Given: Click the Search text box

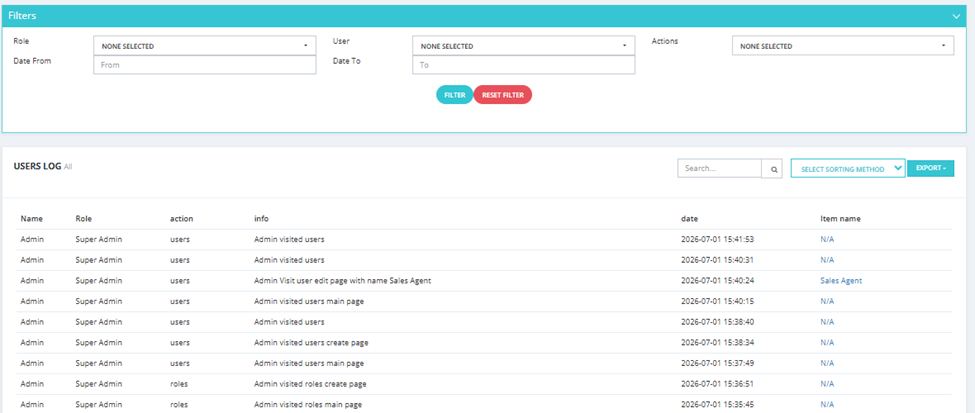Looking at the screenshot, I should coord(720,169).
